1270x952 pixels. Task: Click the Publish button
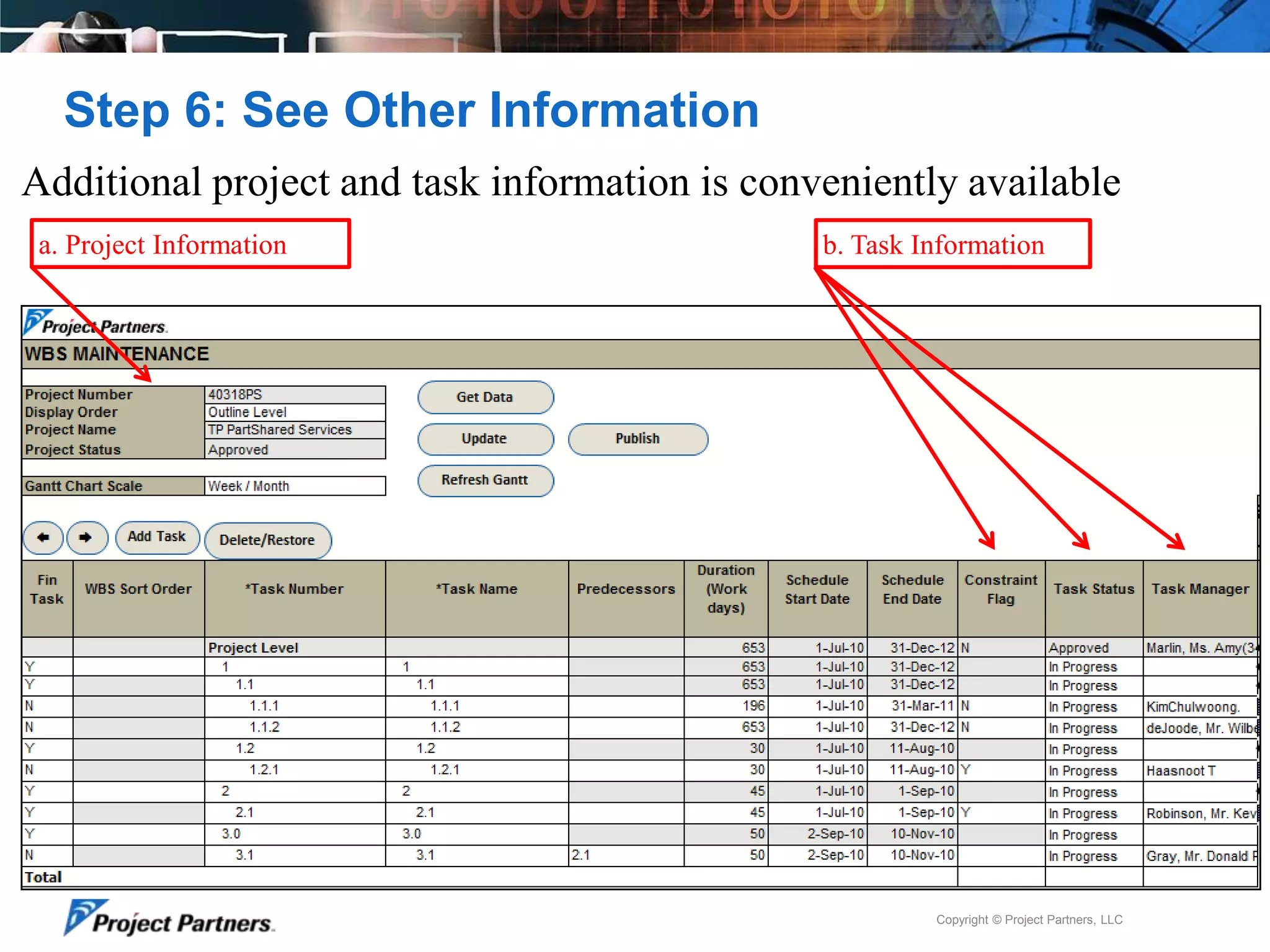[637, 439]
